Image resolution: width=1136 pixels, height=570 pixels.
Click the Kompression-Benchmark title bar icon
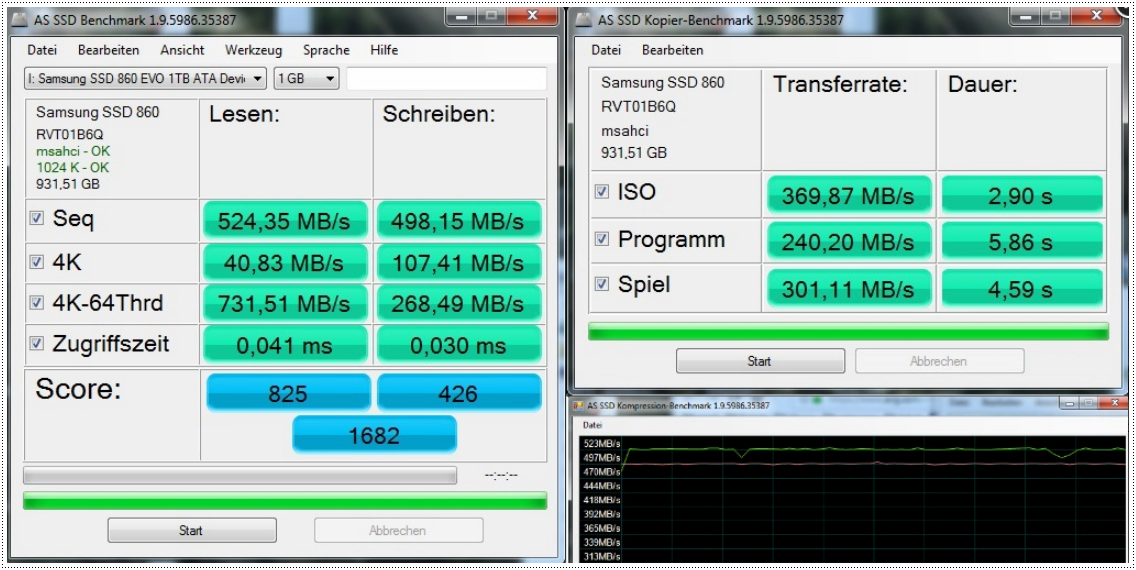pyautogui.click(x=578, y=406)
